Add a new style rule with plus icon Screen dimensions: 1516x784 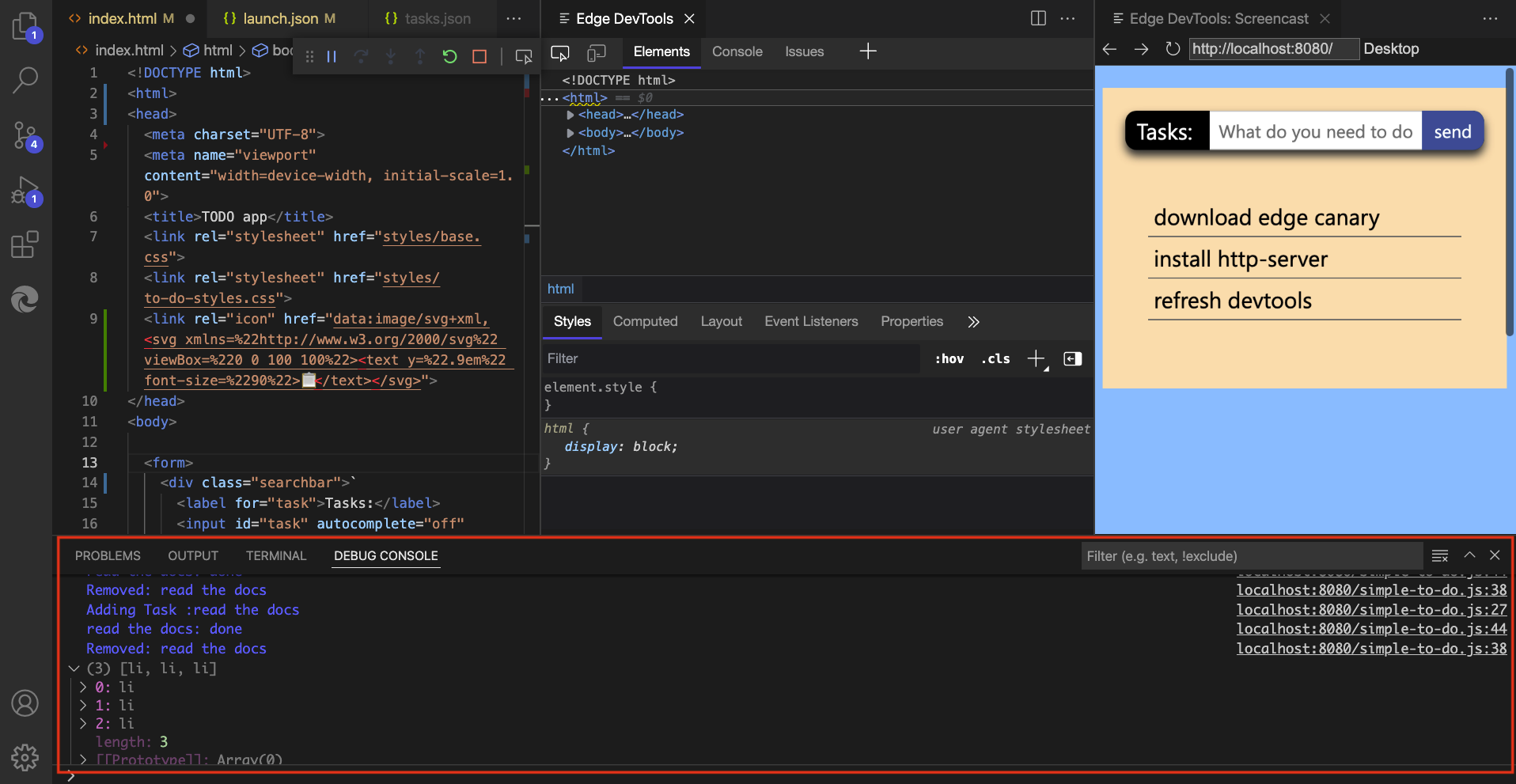tap(1035, 358)
